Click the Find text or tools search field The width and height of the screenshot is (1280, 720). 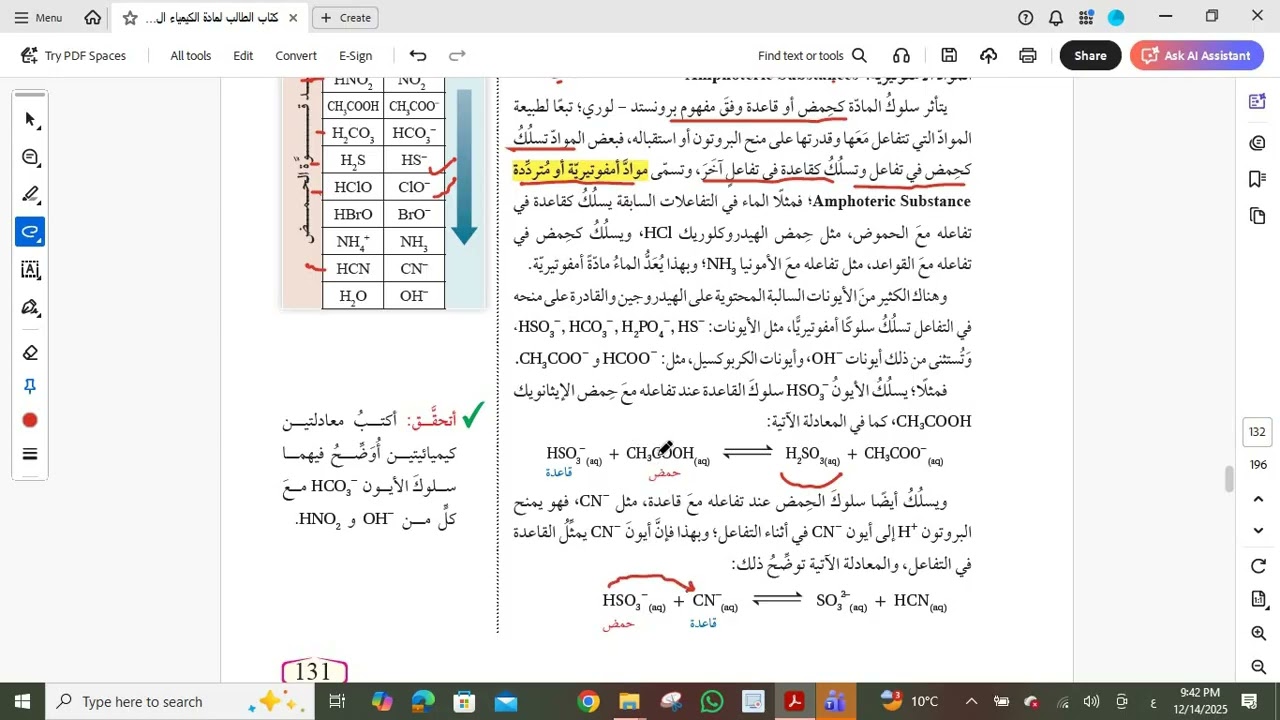tap(812, 56)
